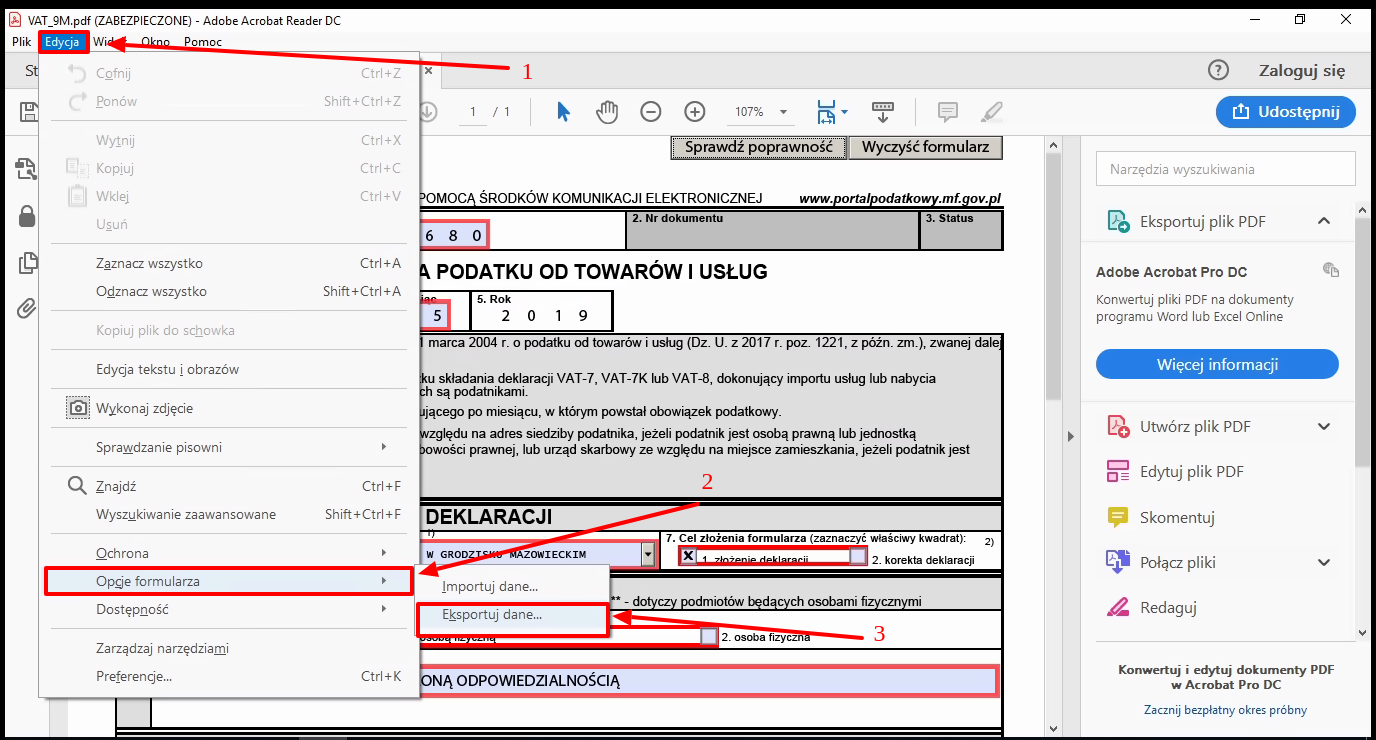Close the open document tab
This screenshot has width=1376, height=740.
click(x=428, y=70)
